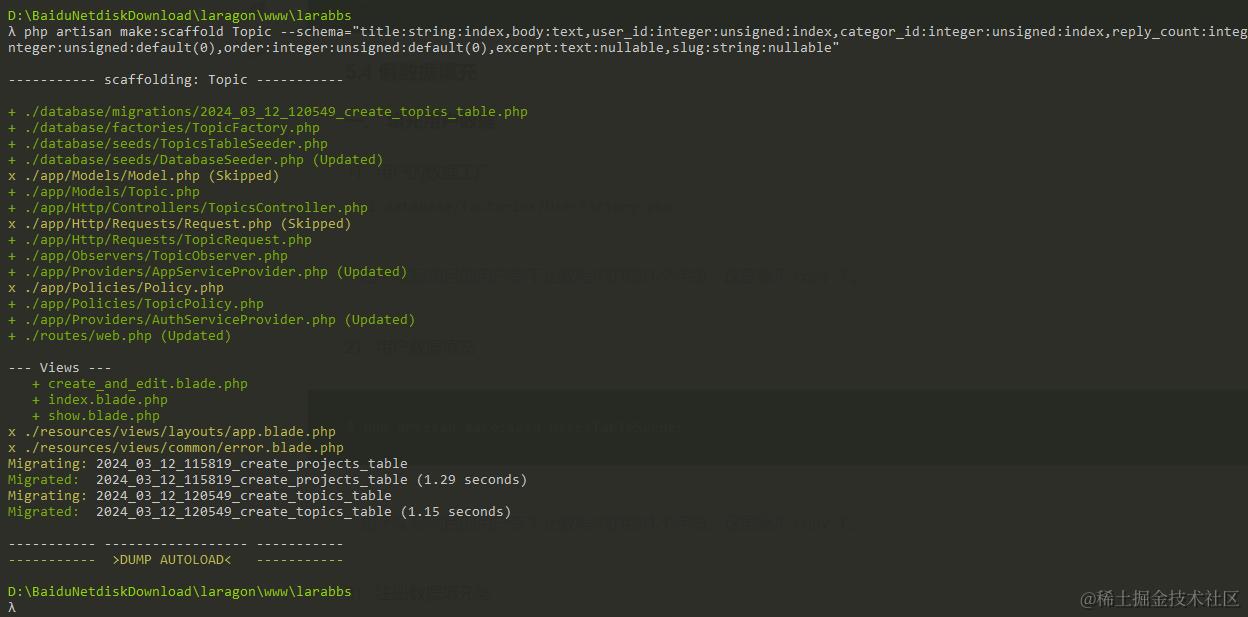Click ./routes/web.php (Updated) line
This screenshot has height=617, width=1248.
(120, 336)
